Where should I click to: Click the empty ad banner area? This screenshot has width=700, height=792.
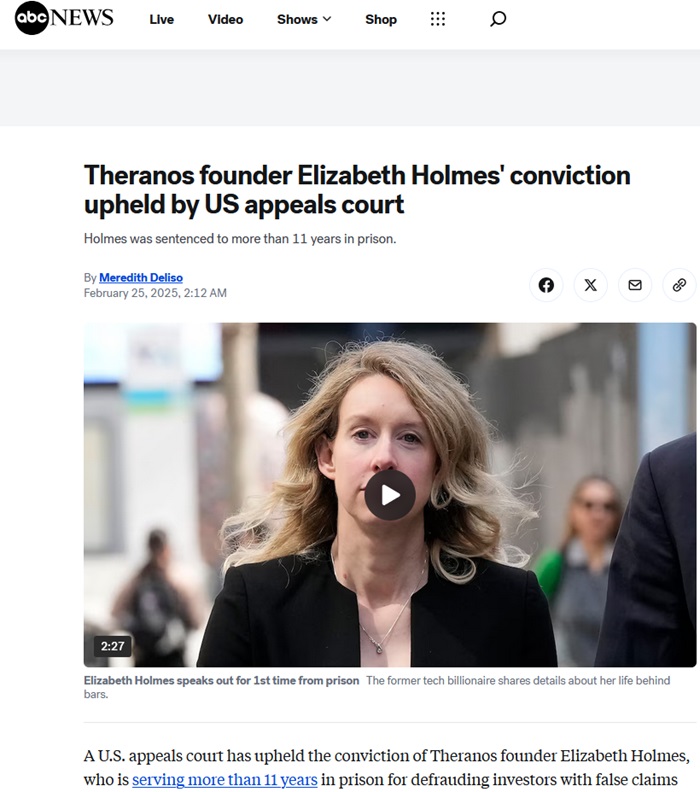(350, 87)
